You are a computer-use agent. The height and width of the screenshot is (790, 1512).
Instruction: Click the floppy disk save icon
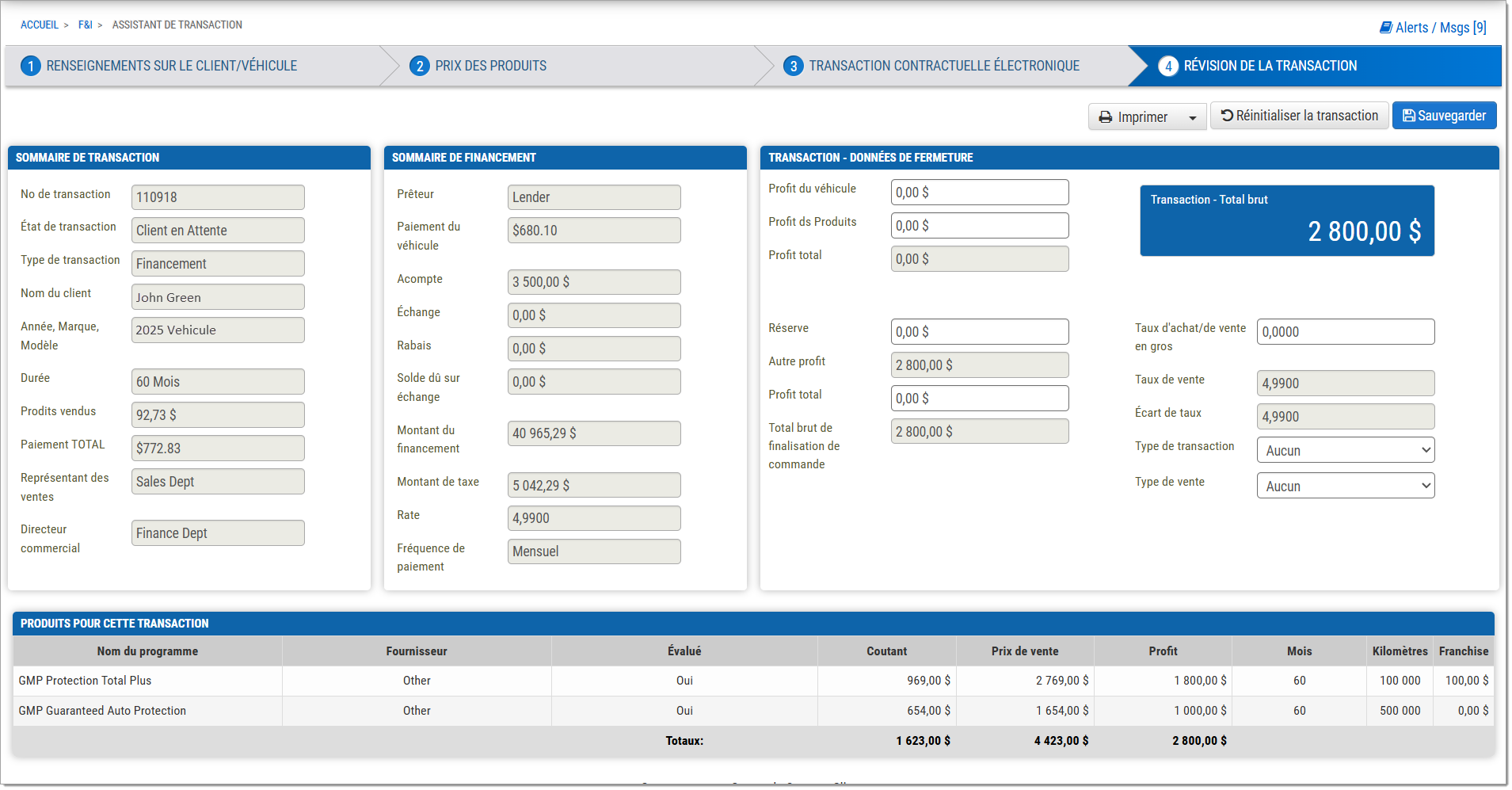coord(1408,116)
